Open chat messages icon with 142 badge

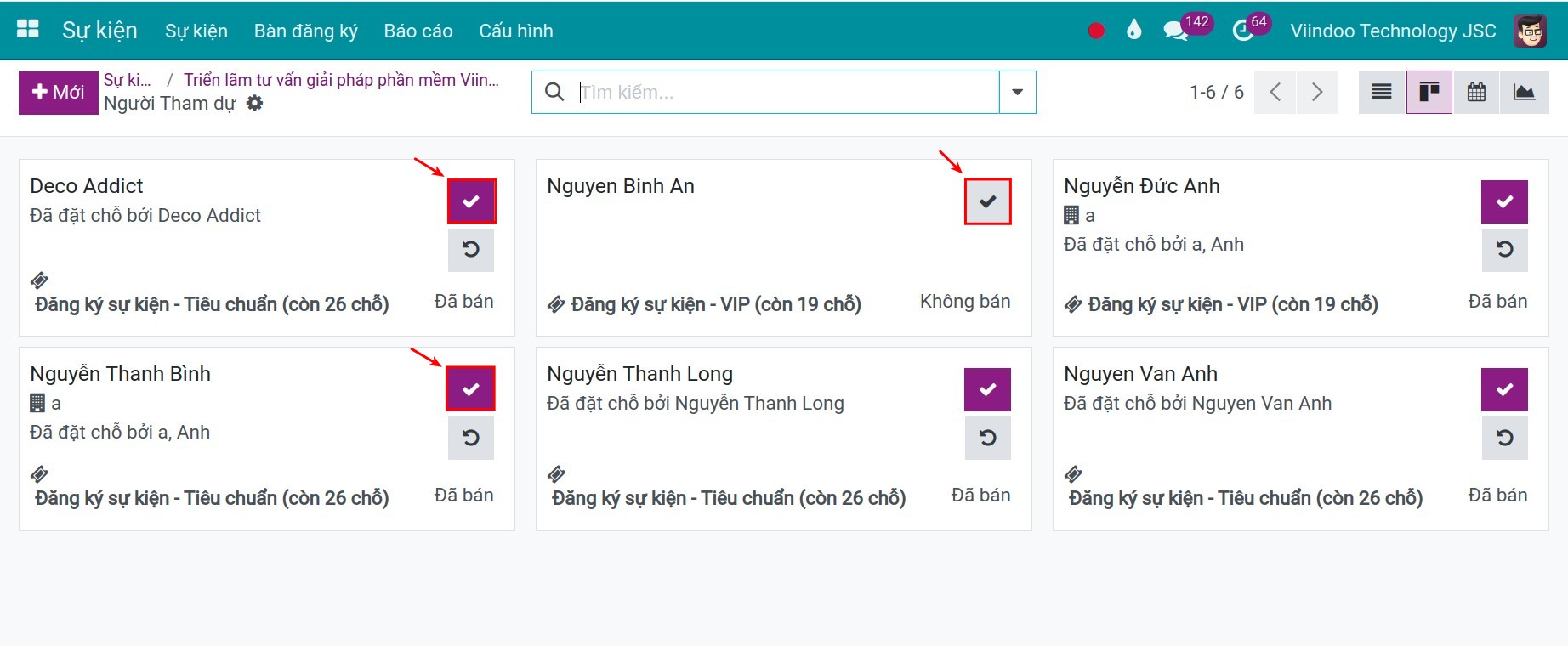[x=1176, y=31]
